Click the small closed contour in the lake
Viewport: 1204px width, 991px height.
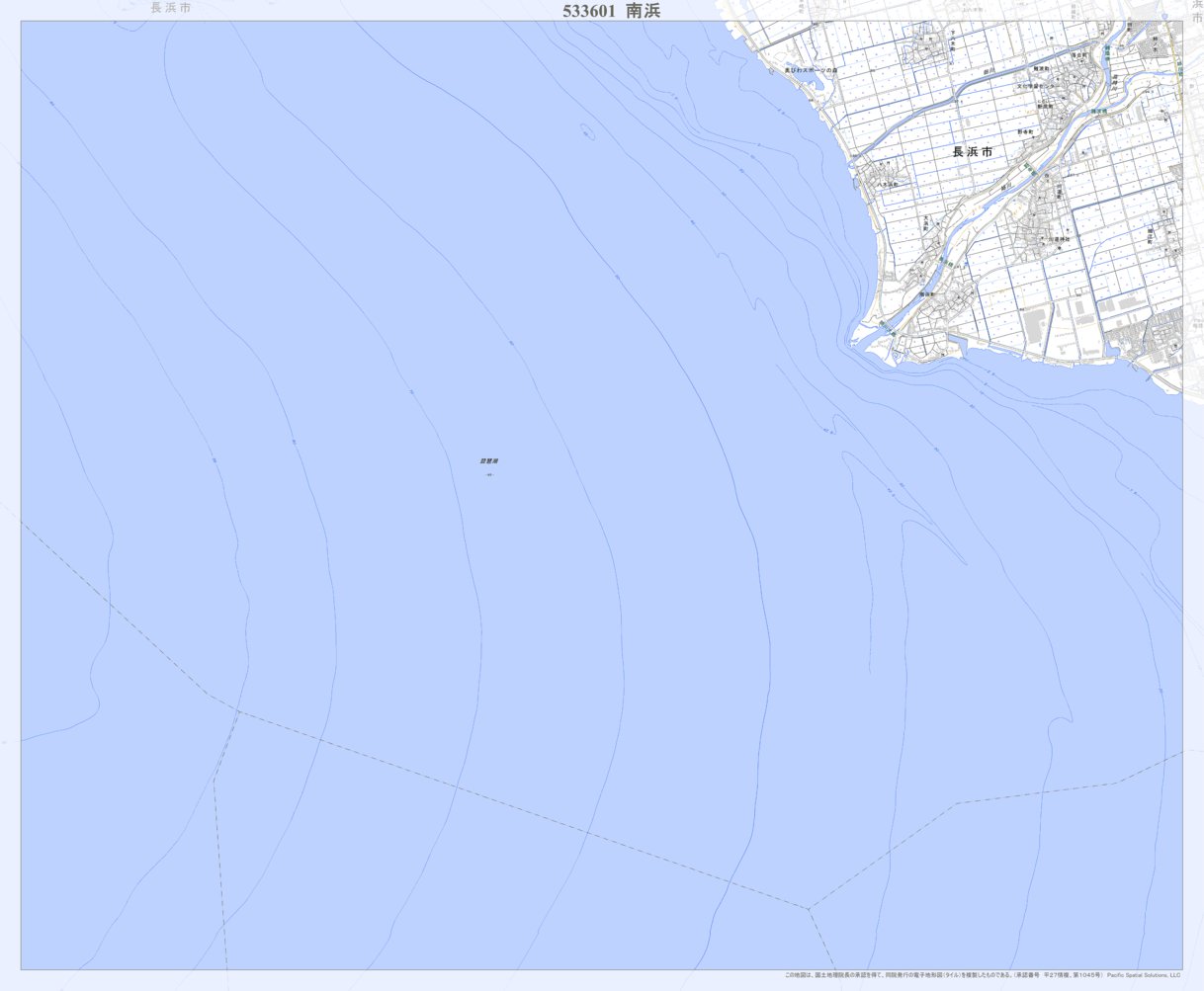tap(587, 130)
